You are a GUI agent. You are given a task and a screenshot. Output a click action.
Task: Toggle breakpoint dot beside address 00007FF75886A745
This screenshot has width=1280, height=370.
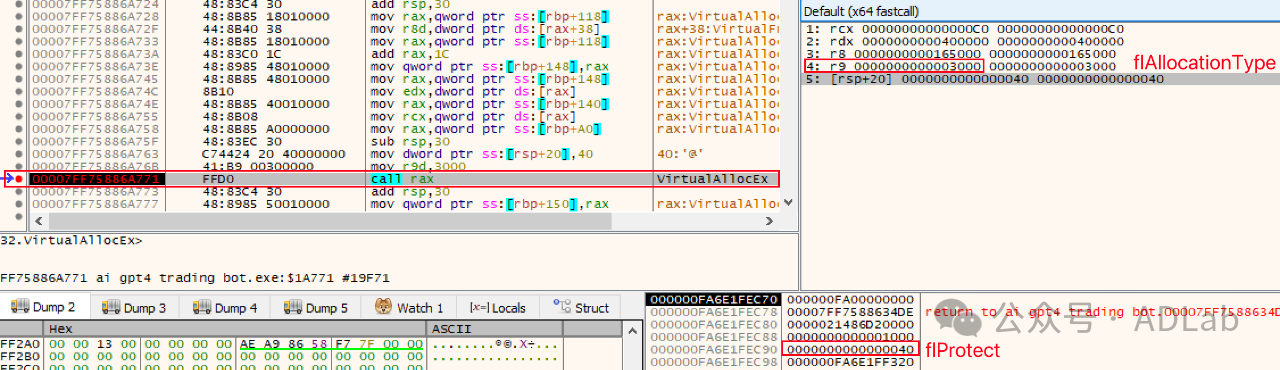[19, 79]
